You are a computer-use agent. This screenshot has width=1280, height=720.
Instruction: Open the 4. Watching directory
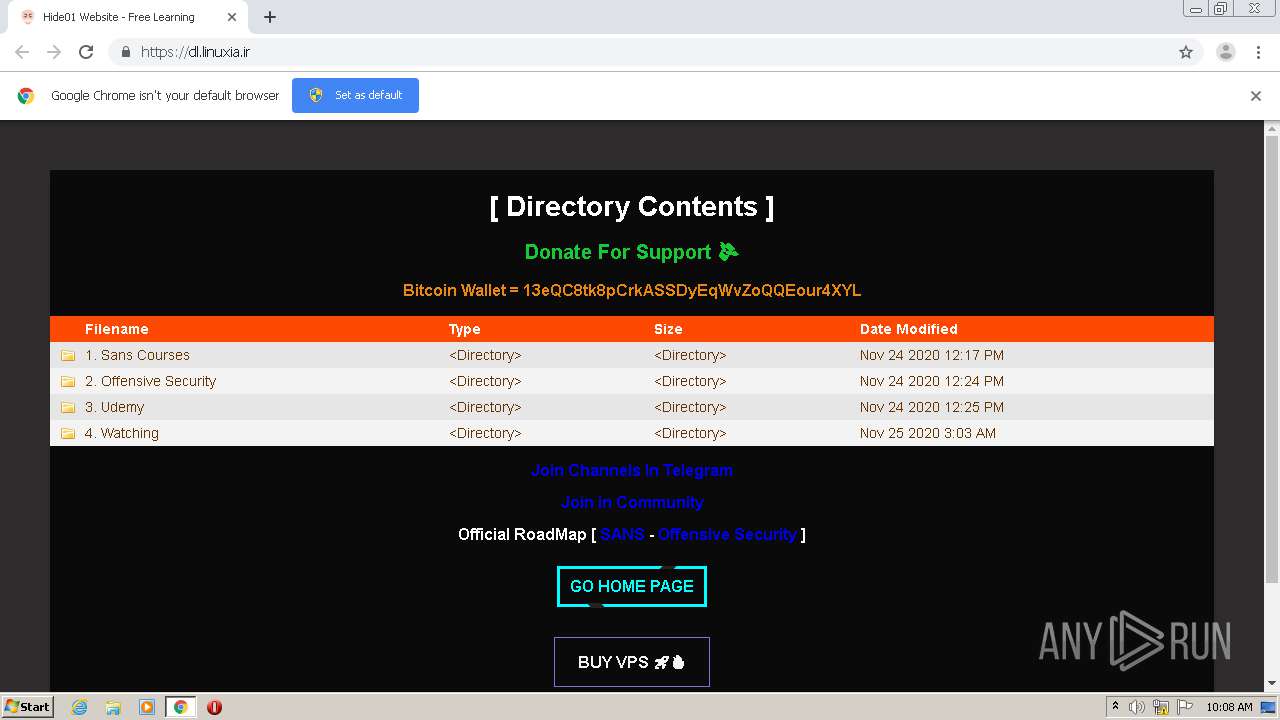click(121, 433)
